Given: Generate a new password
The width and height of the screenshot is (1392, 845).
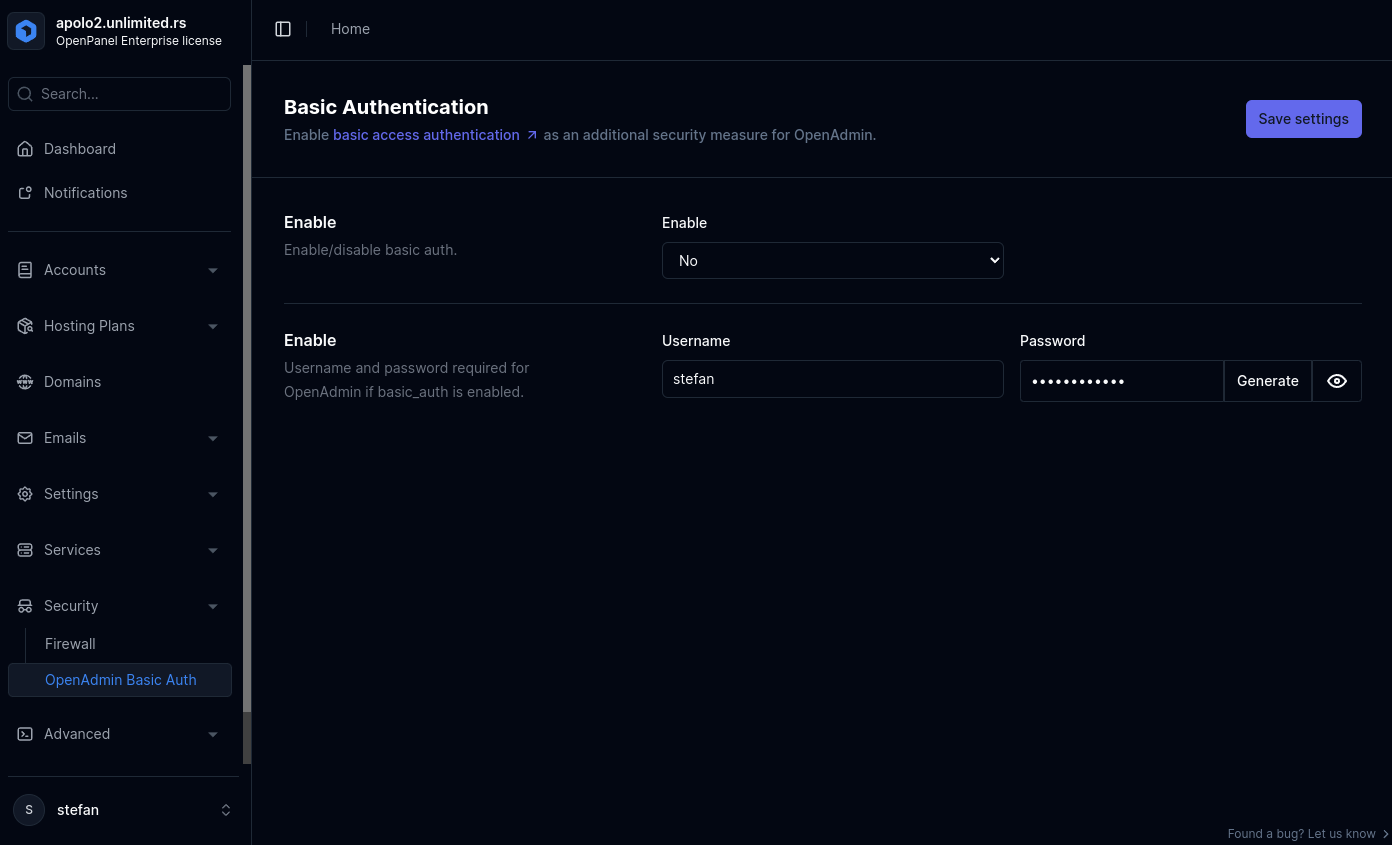Looking at the screenshot, I should click(1267, 381).
